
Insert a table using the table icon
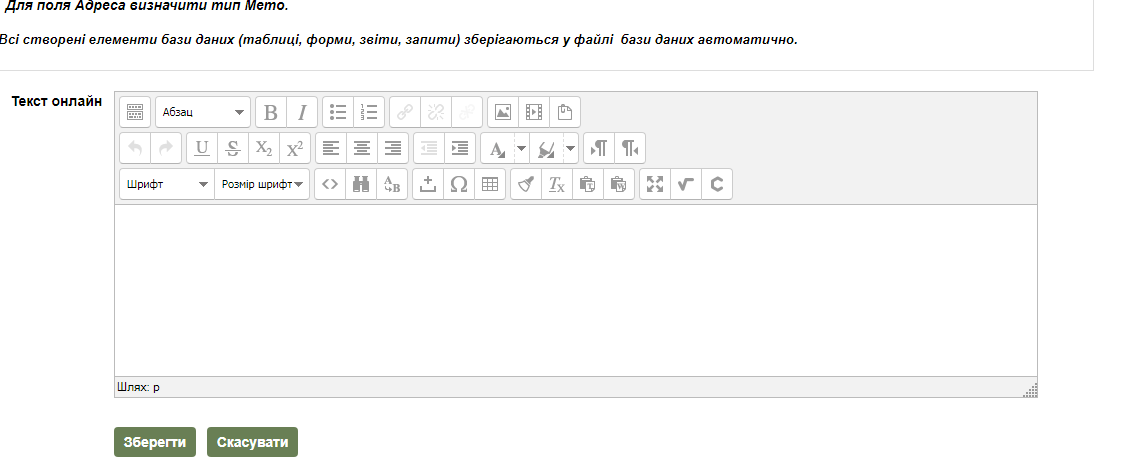click(490, 185)
